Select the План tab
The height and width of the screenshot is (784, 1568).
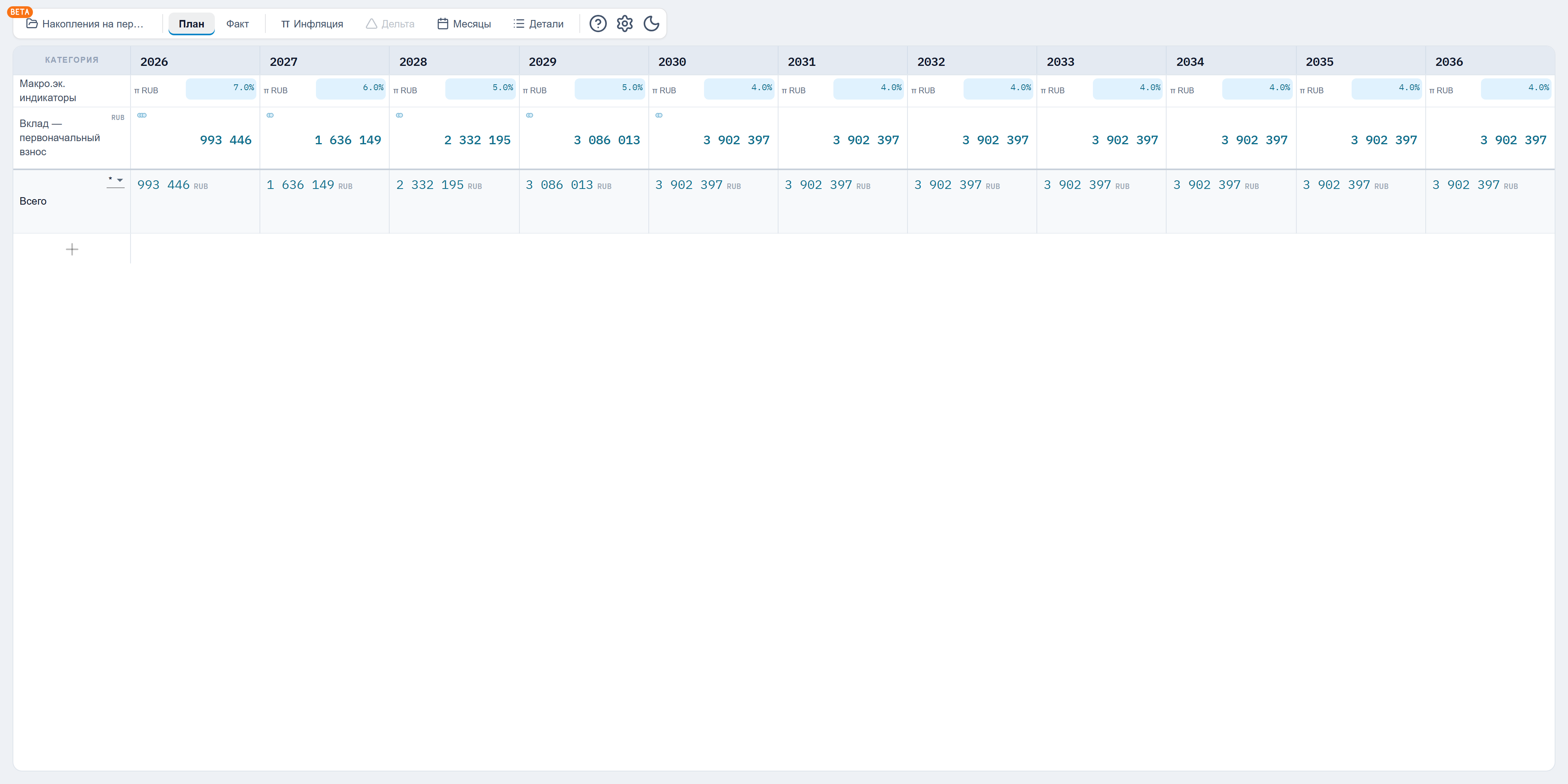[191, 24]
